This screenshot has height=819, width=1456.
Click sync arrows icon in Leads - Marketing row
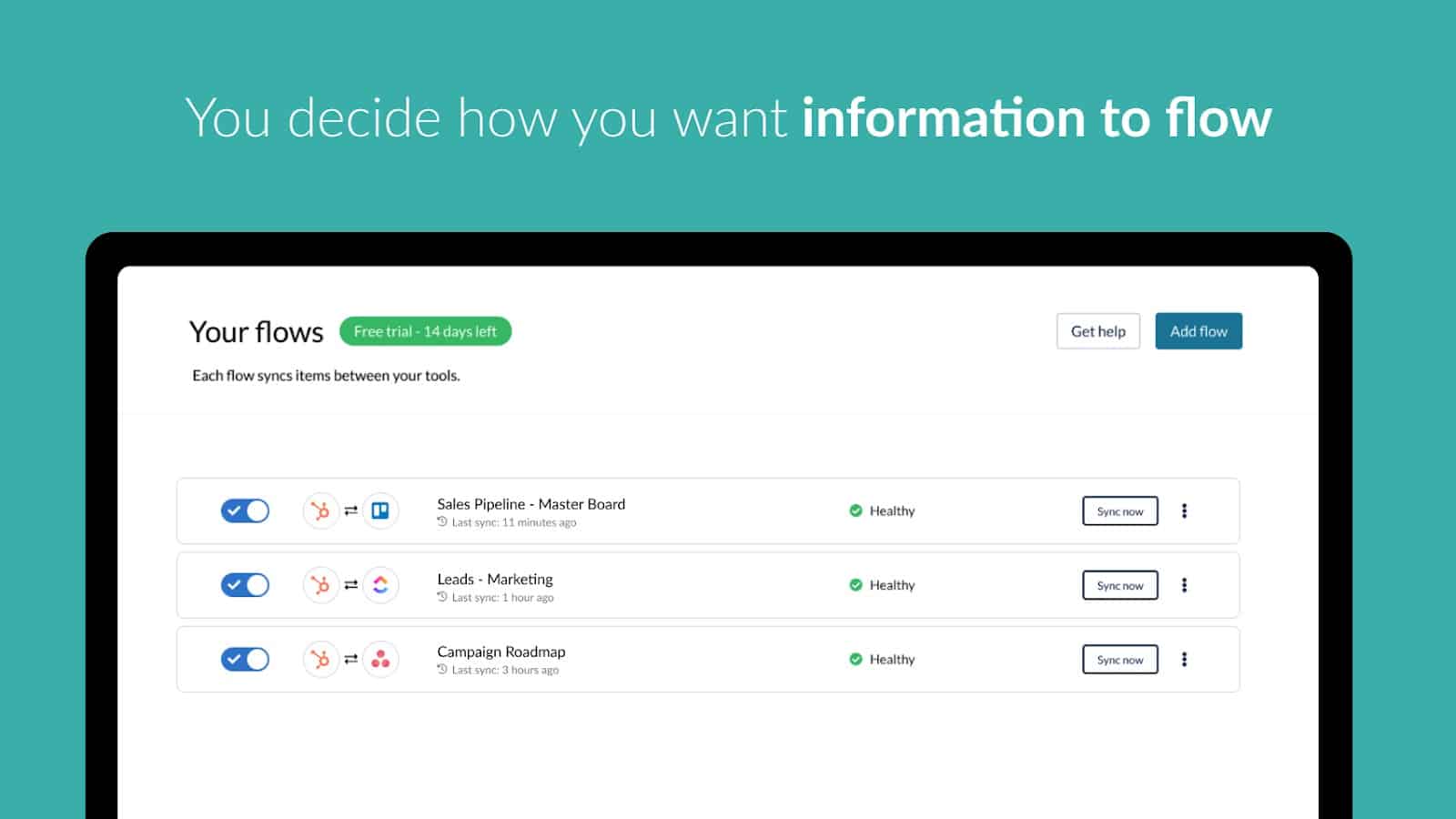[x=350, y=585]
